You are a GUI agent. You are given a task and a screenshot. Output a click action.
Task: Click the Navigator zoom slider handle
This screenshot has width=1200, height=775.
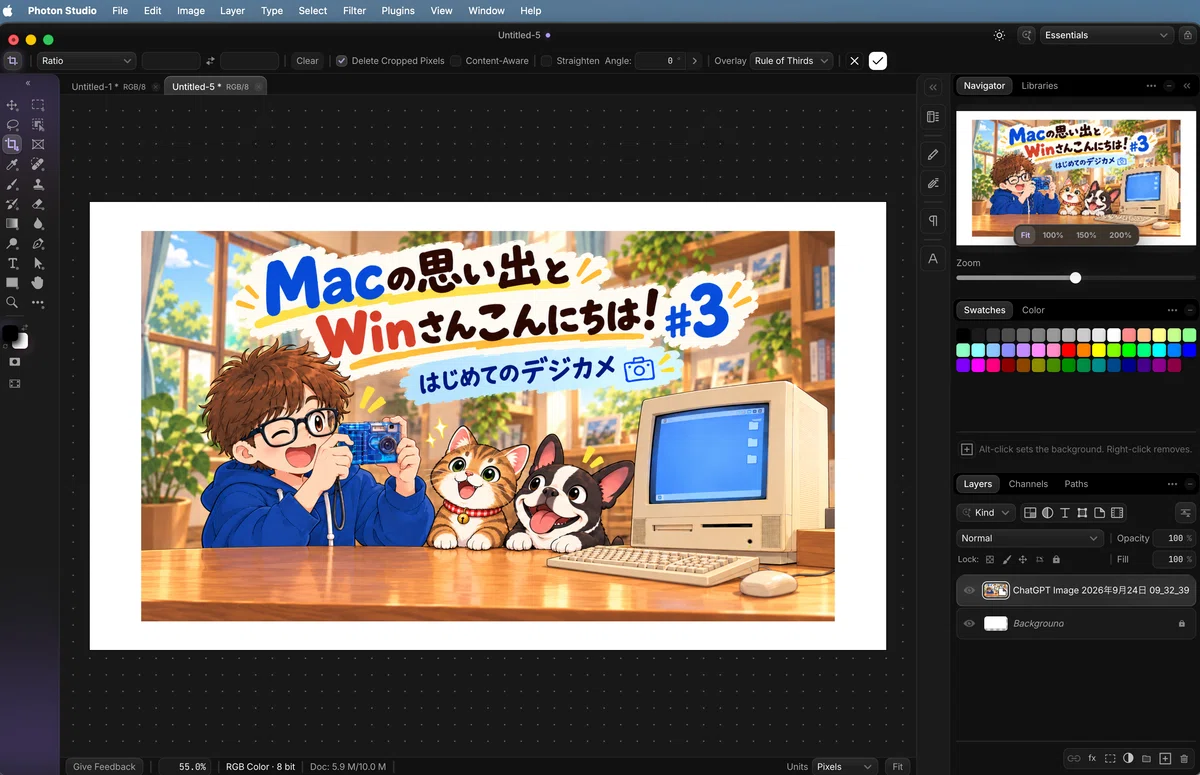click(1076, 278)
